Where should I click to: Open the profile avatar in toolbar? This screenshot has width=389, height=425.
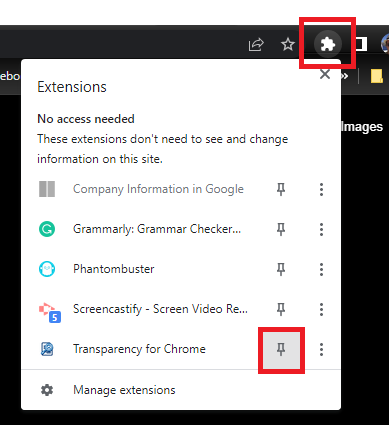pyautogui.click(x=385, y=43)
